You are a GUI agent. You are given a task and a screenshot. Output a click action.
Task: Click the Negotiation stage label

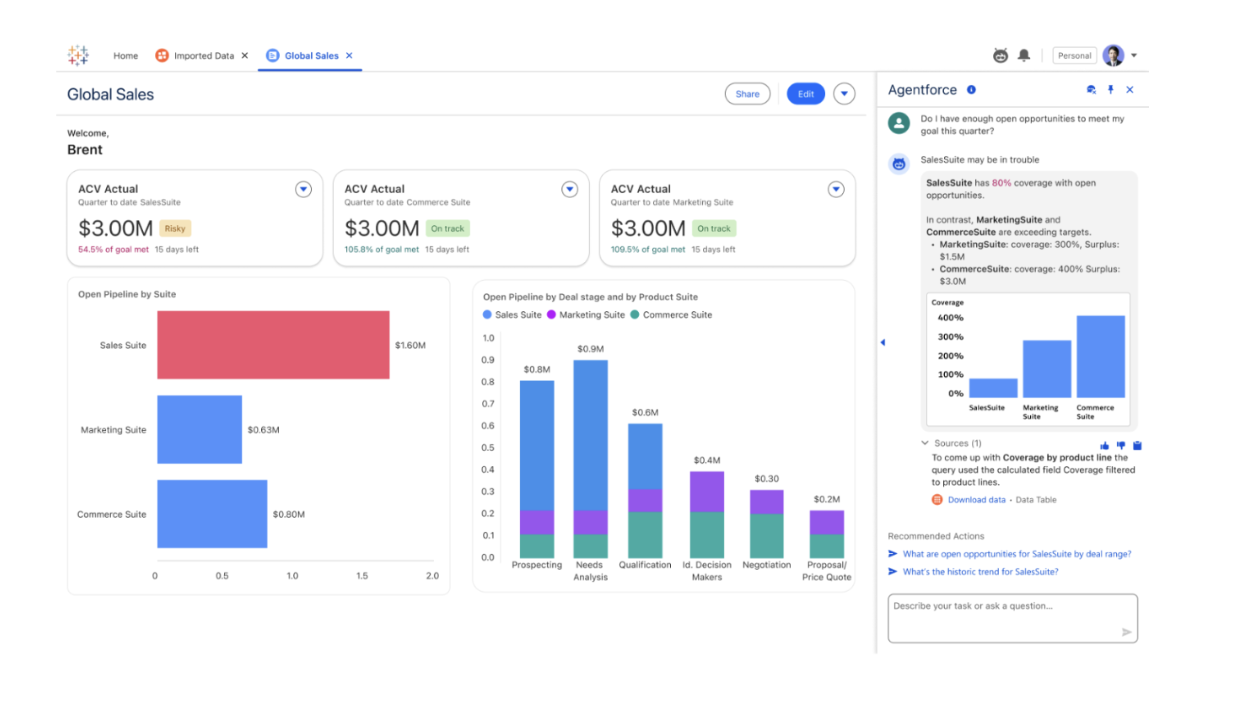pos(767,565)
